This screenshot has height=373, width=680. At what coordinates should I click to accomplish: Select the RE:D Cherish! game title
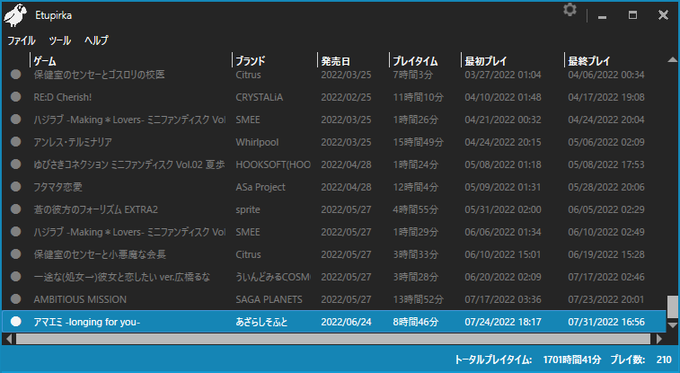pos(63,97)
